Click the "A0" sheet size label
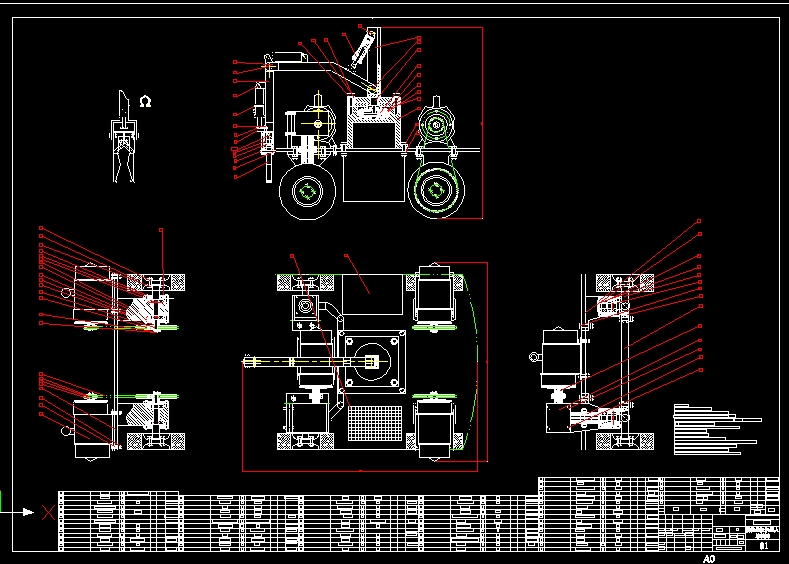 coord(708,559)
